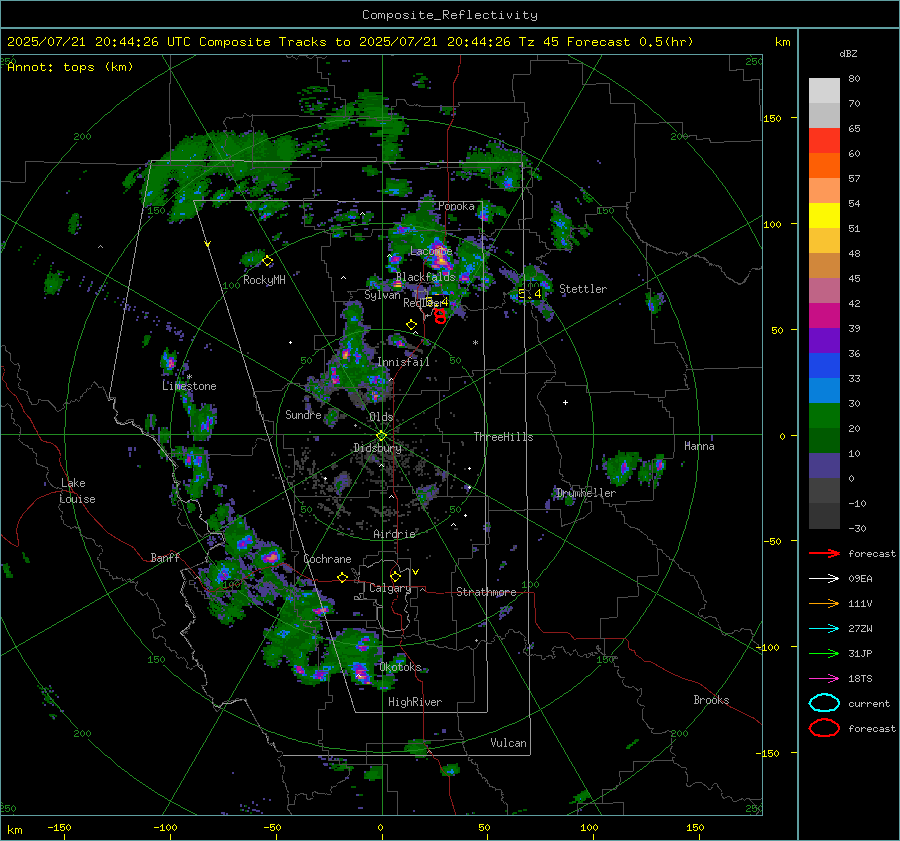Click the green 31JP track arrow
Viewport: 900px width, 841px height.
point(824,653)
